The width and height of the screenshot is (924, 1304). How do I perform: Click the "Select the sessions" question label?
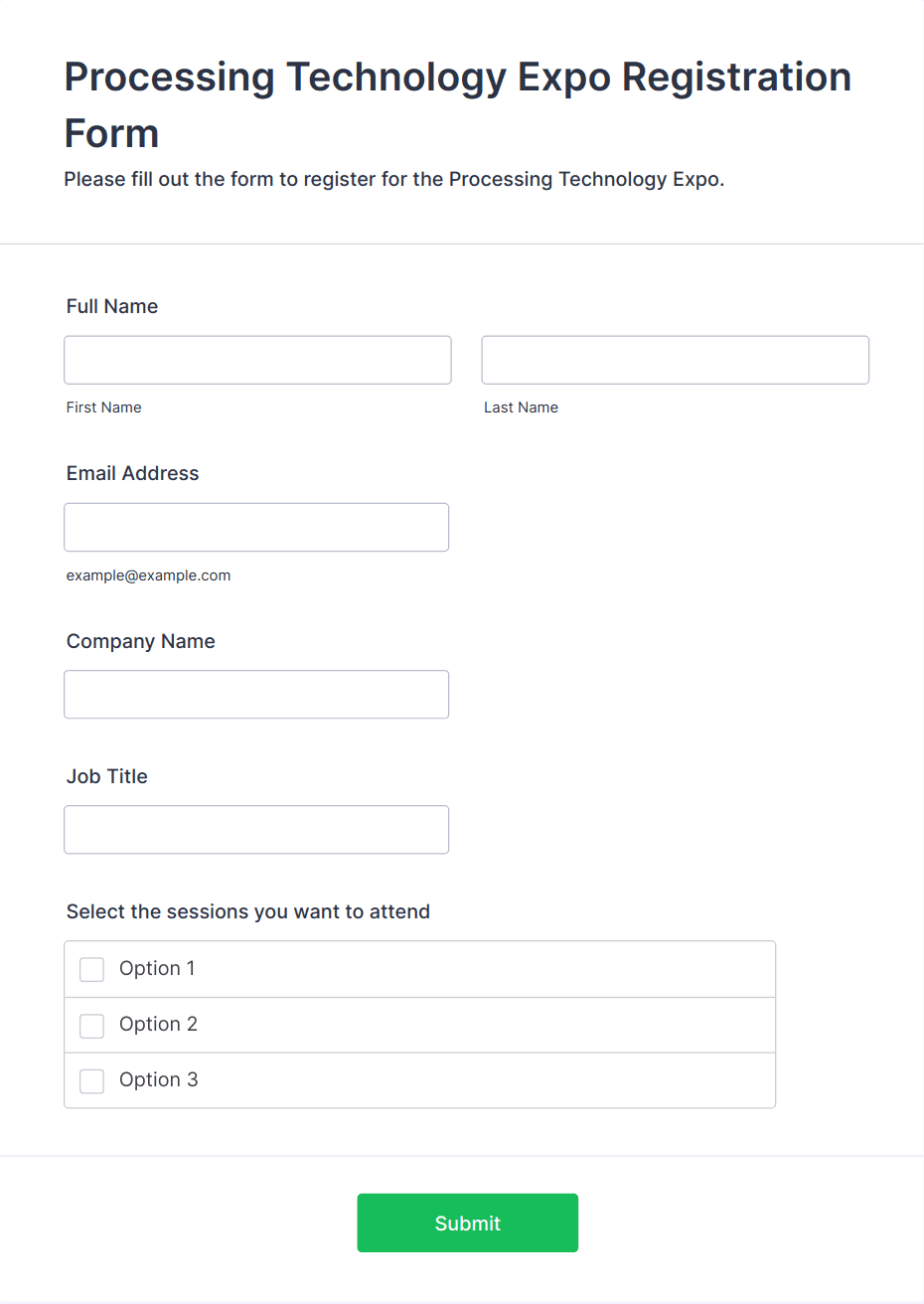point(247,911)
